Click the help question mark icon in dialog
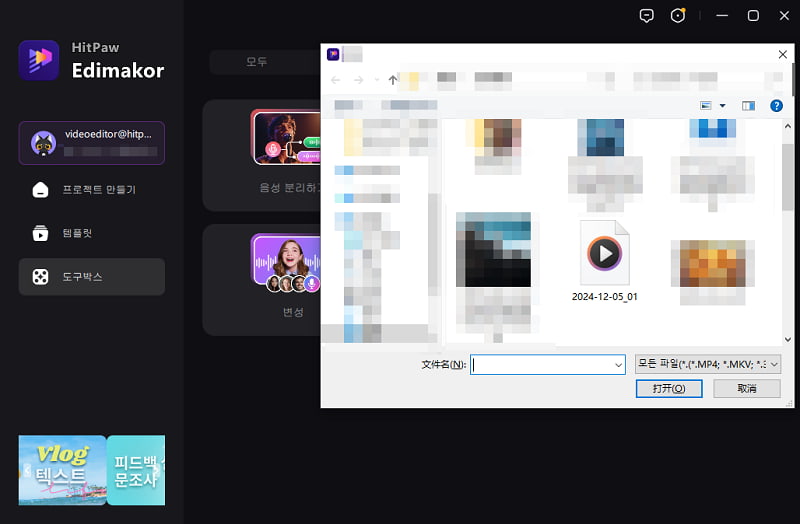The height and width of the screenshot is (524, 800). [776, 105]
